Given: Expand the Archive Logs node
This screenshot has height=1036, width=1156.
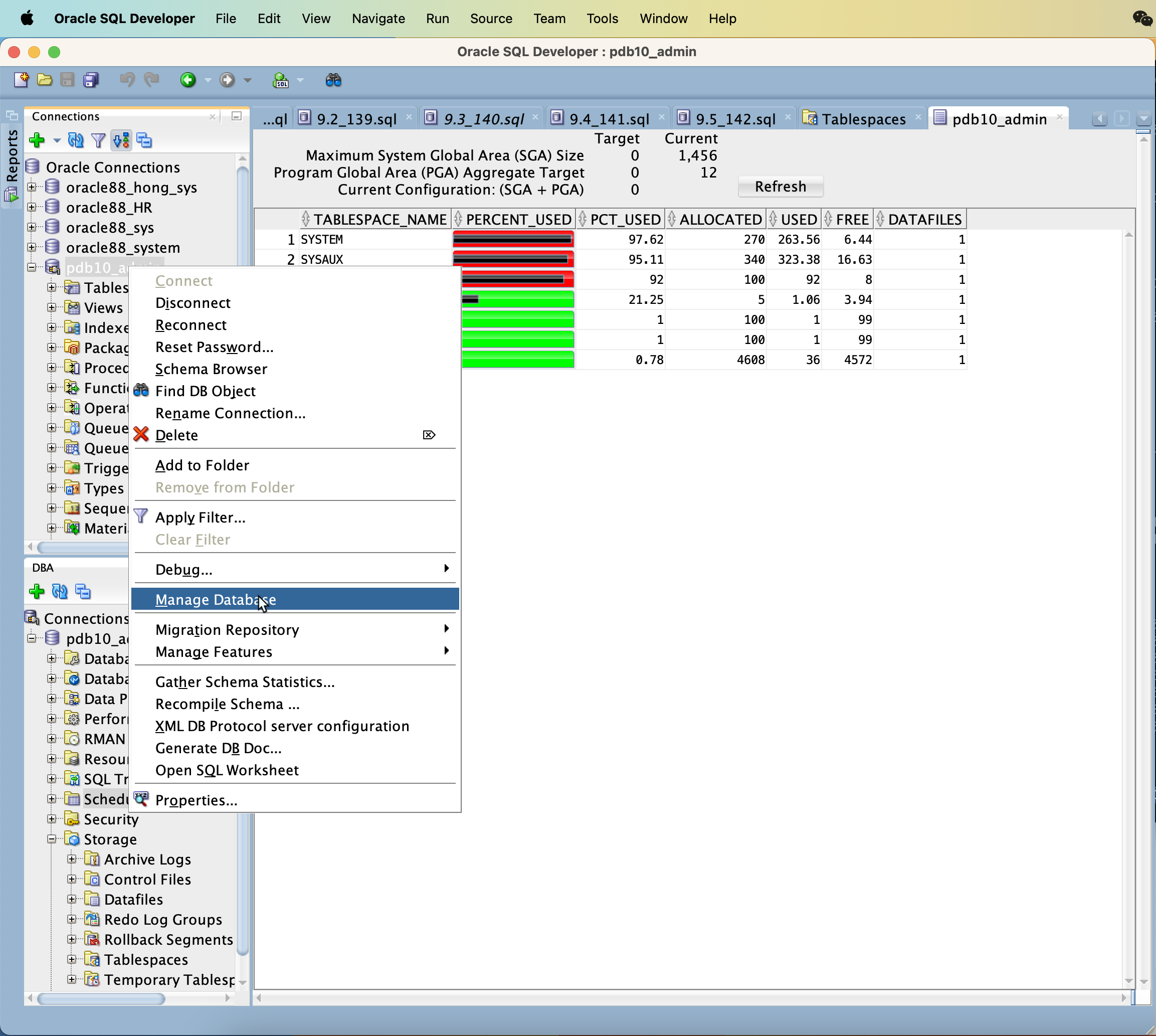Looking at the screenshot, I should [x=72, y=859].
